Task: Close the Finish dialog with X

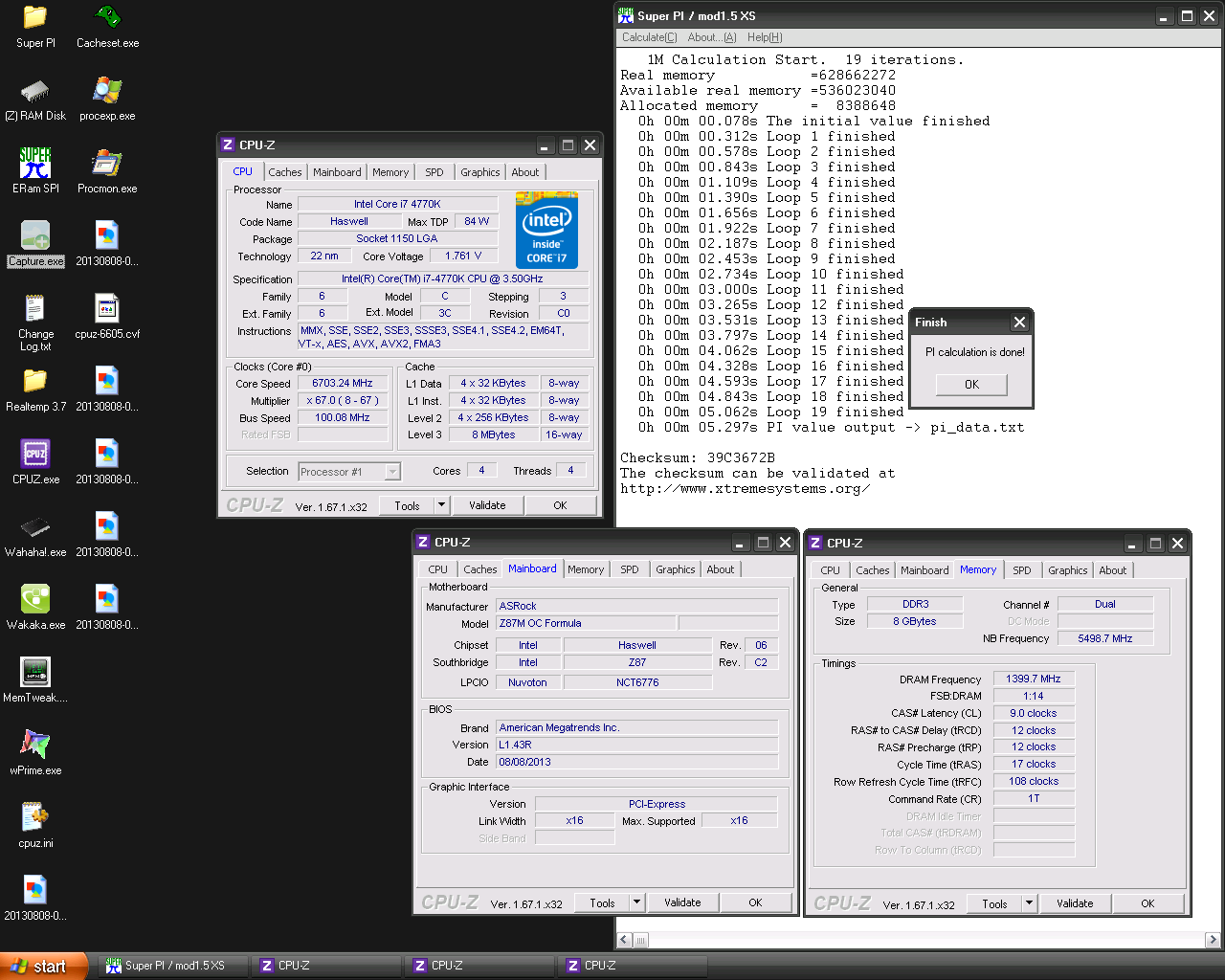Action: (1019, 323)
